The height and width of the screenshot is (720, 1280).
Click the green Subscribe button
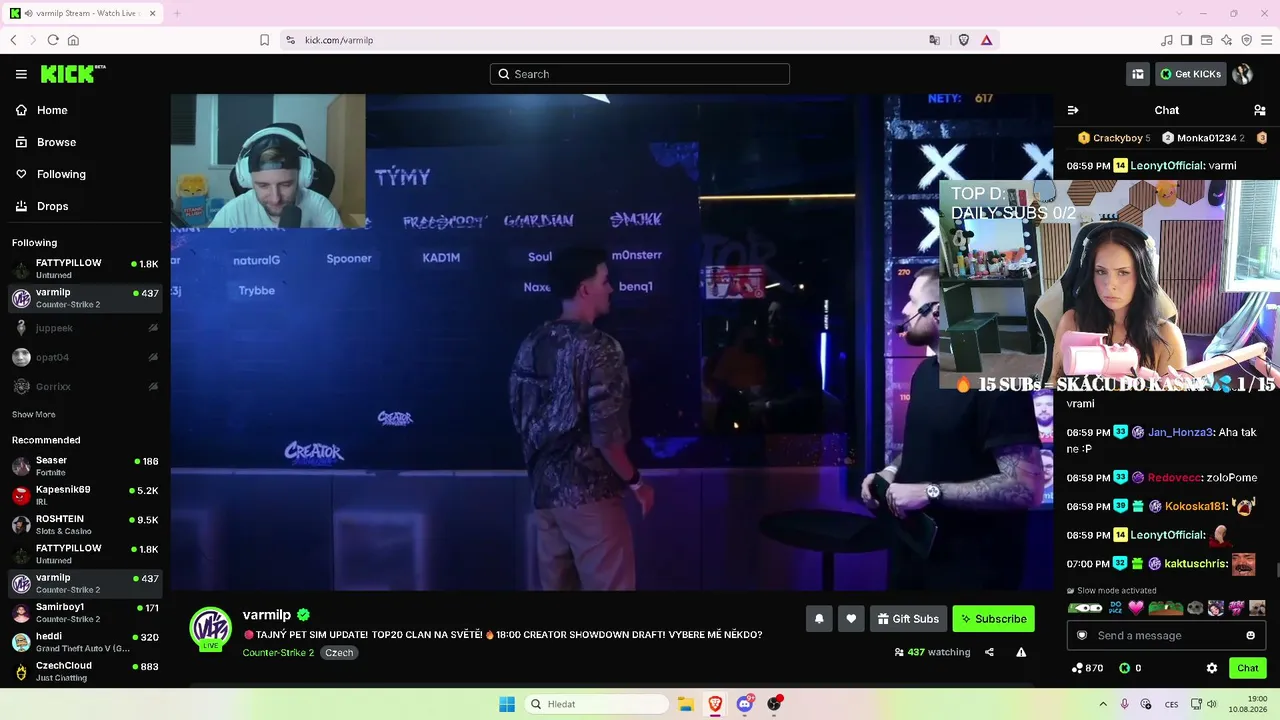tap(993, 619)
